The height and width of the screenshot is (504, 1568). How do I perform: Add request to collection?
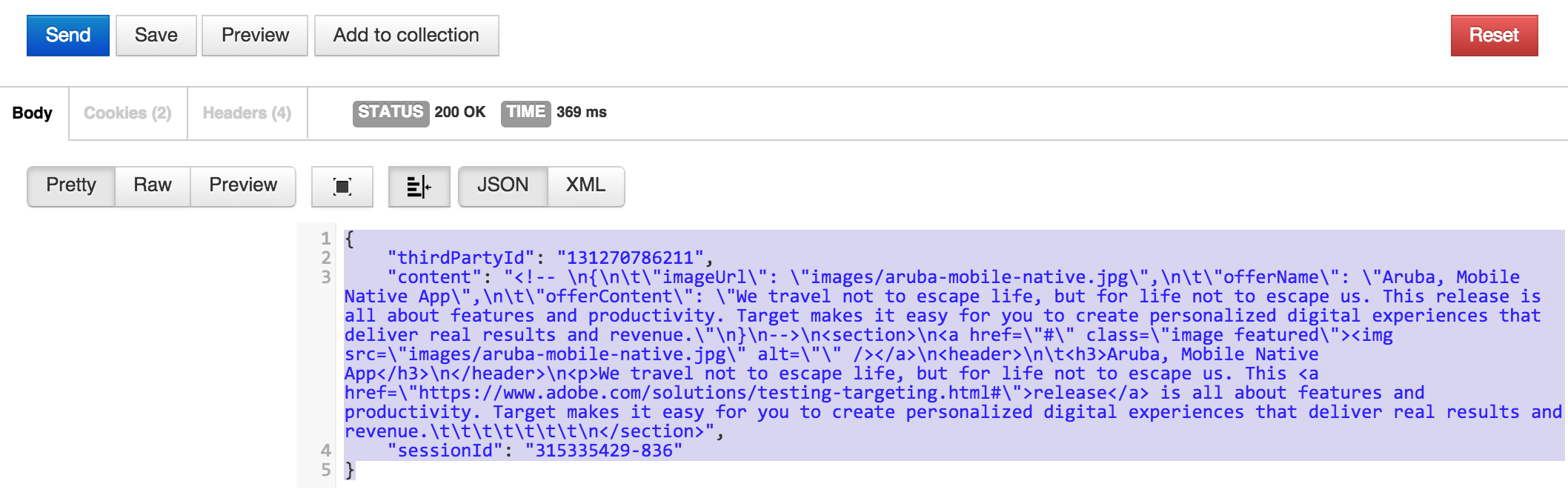(x=406, y=36)
